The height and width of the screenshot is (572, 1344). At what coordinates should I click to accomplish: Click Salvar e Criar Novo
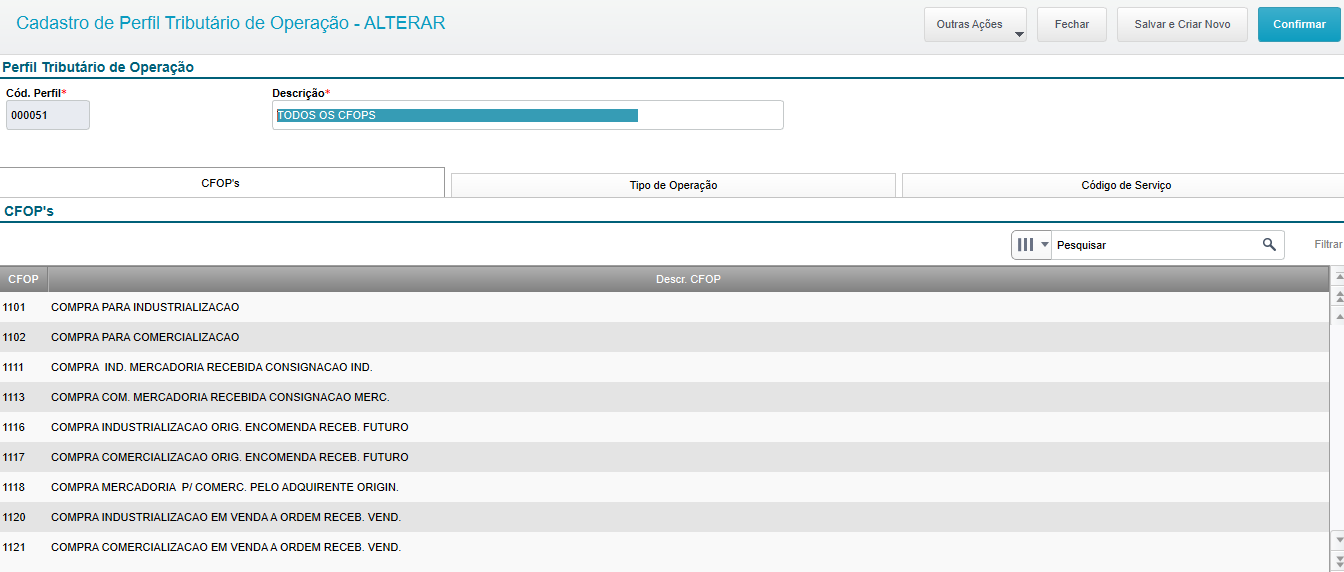point(1181,24)
